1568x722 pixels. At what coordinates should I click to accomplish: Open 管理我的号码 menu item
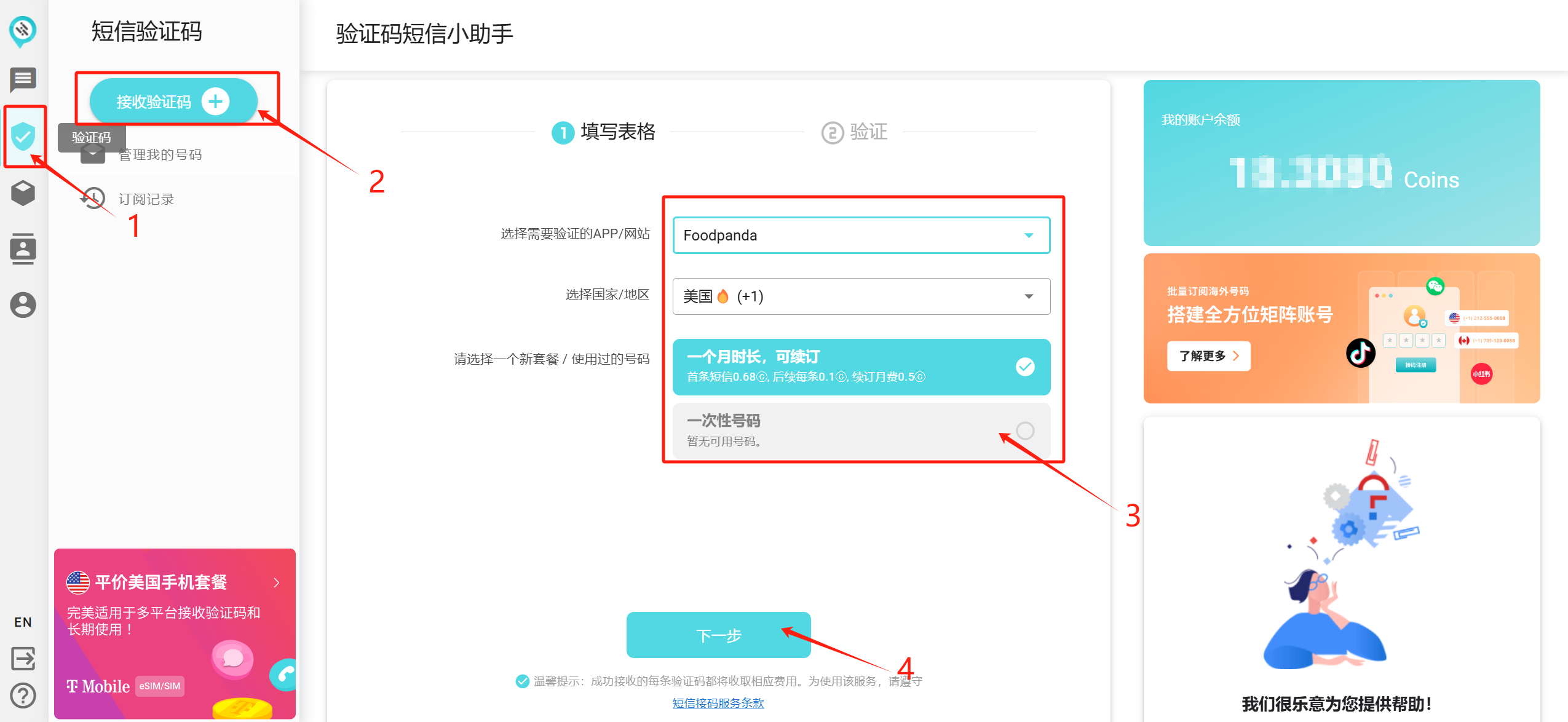tap(160, 154)
